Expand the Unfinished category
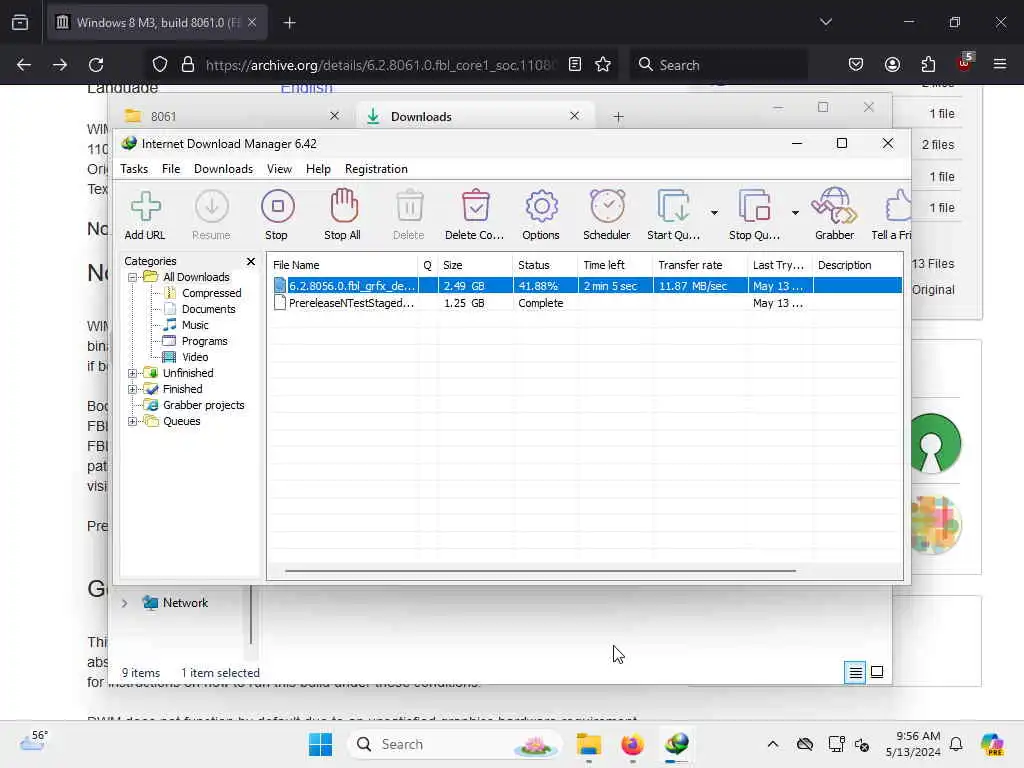 (133, 373)
